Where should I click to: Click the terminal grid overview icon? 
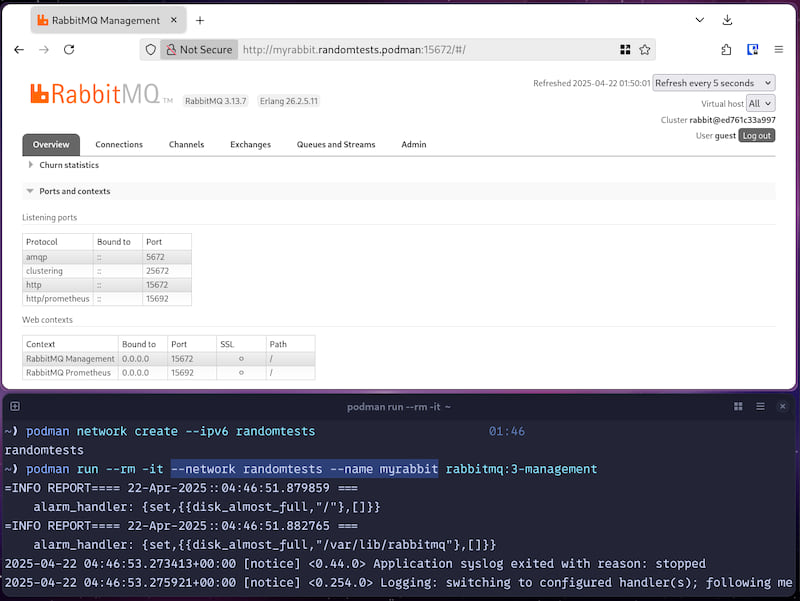[738, 406]
